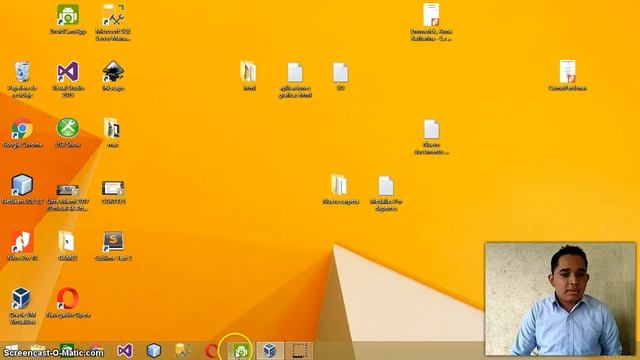Image resolution: width=640 pixels, height=360 pixels.
Task: Open the Nitro Pro desktop shortcut
Action: pos(22,246)
